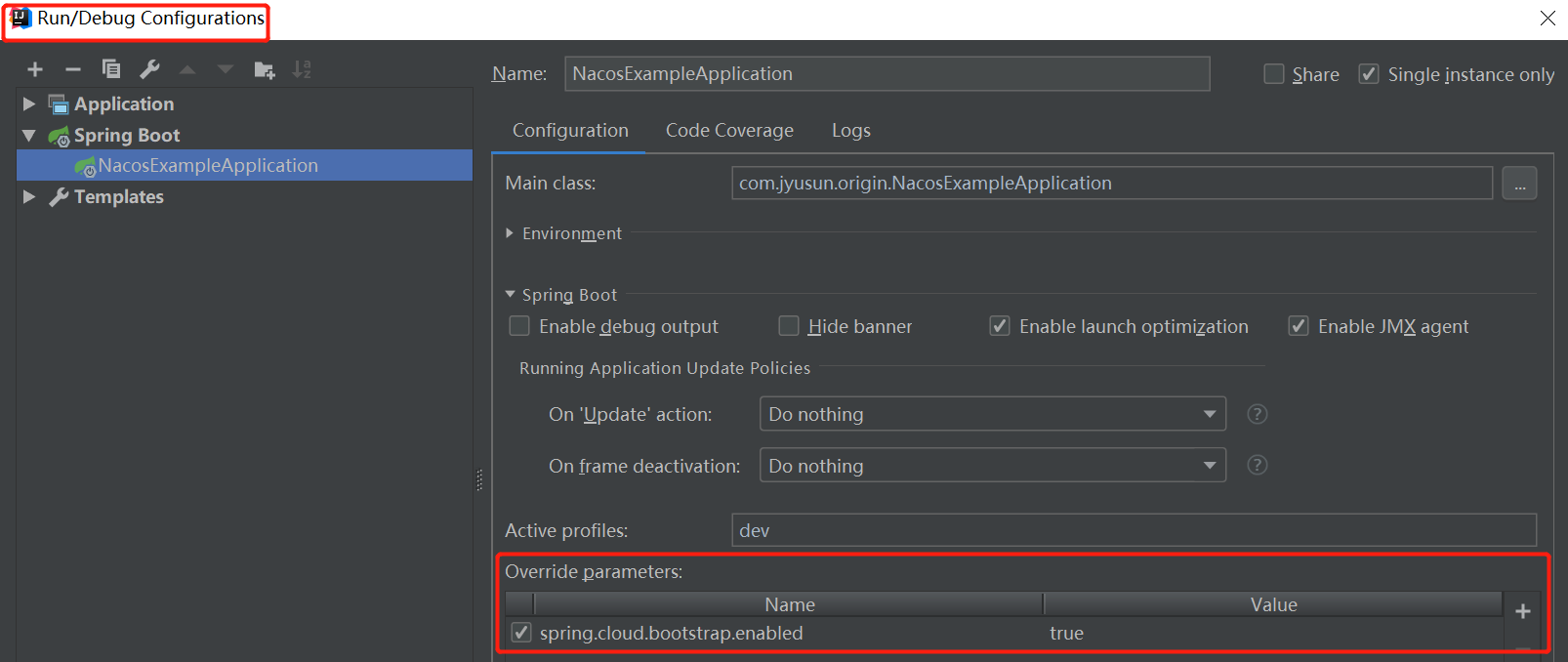This screenshot has width=1568, height=662.
Task: Select the Templates tree item label
Action: pyautogui.click(x=119, y=197)
